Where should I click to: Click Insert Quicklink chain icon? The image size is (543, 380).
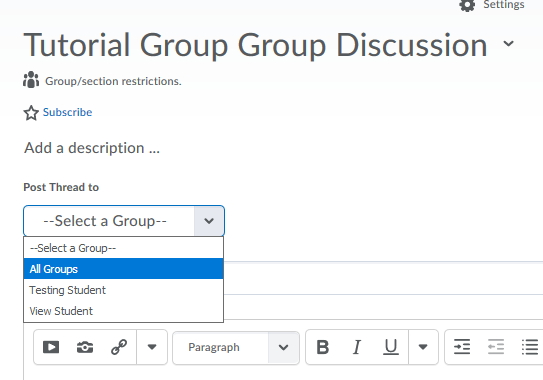point(119,347)
